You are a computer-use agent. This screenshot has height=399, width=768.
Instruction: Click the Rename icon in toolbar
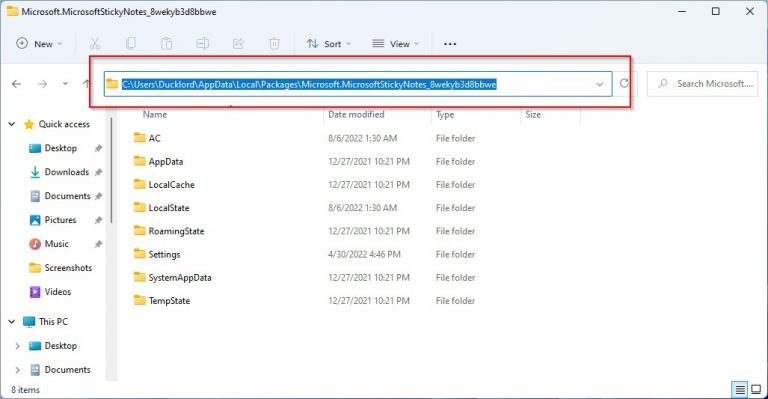pos(202,44)
